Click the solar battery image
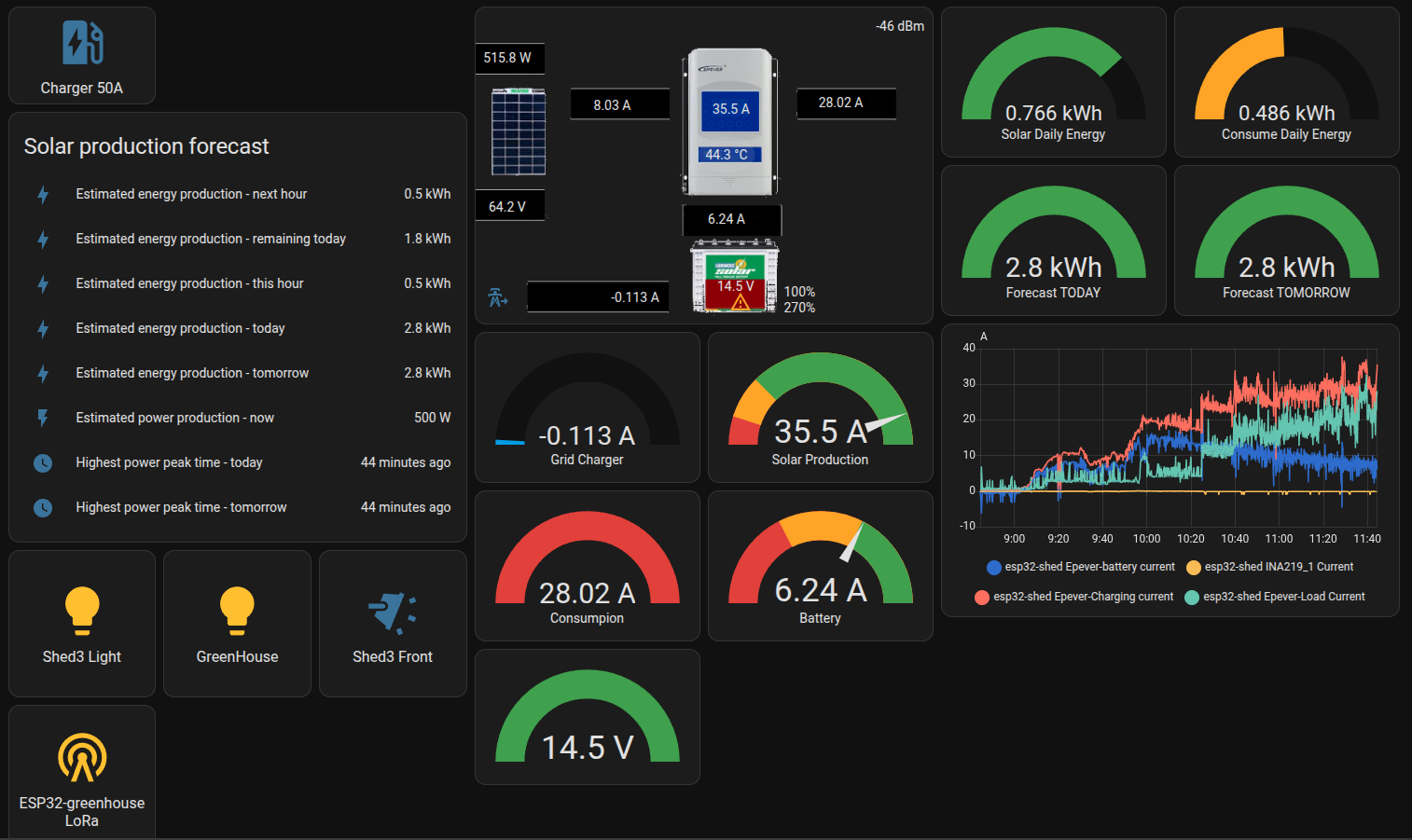 tap(734, 277)
